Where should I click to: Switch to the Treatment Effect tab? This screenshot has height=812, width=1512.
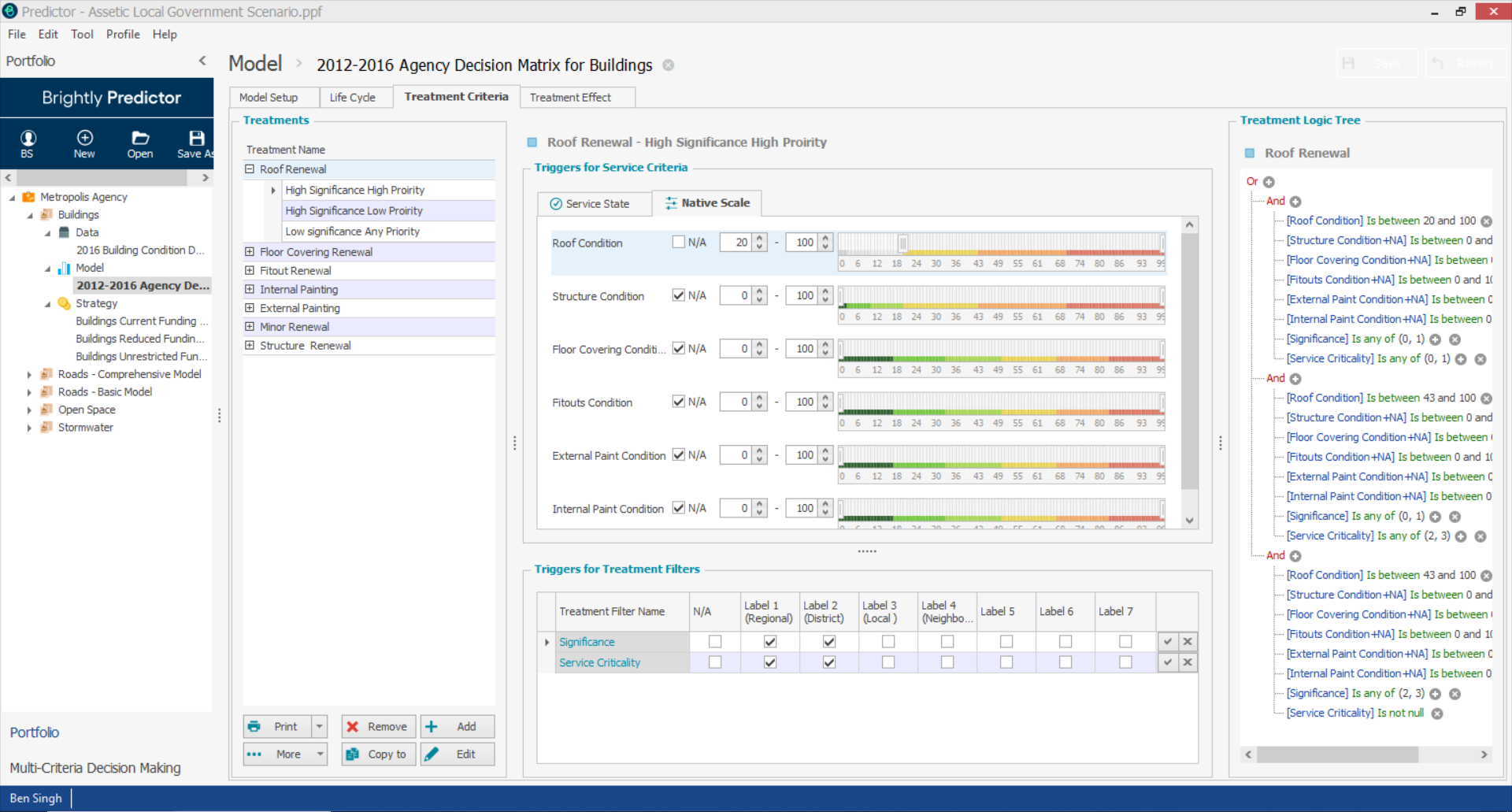pos(570,97)
